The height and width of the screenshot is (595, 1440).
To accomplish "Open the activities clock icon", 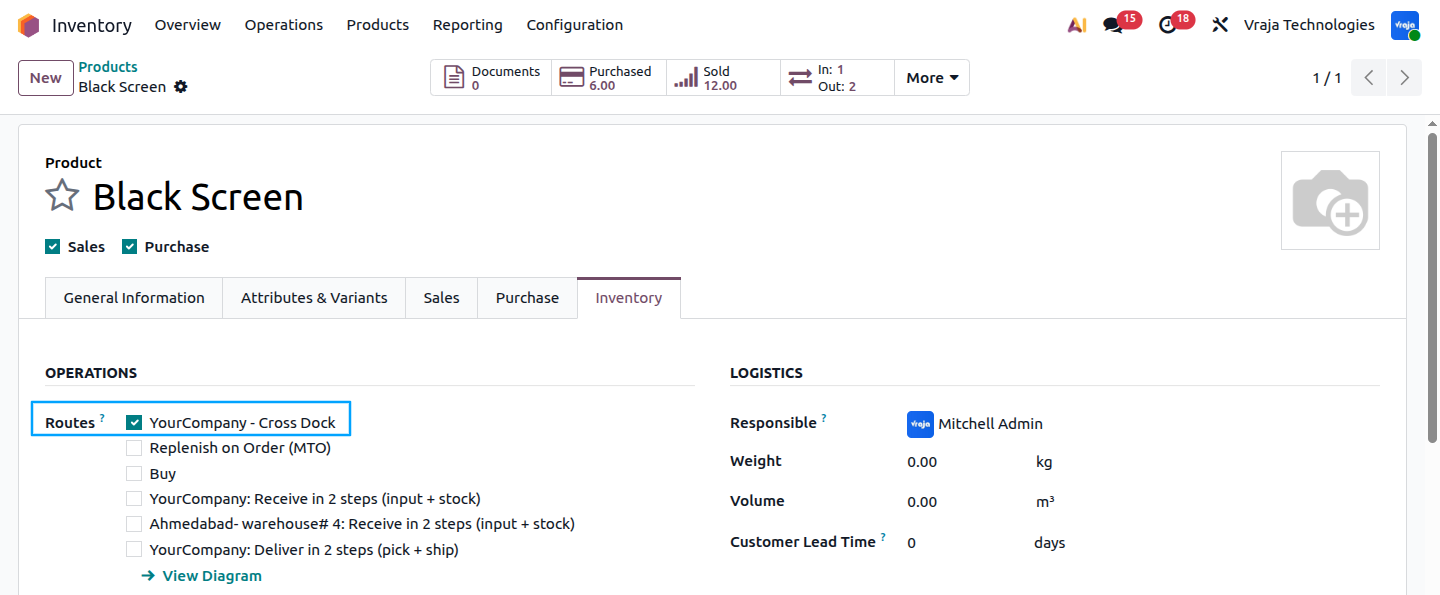I will (x=1168, y=25).
